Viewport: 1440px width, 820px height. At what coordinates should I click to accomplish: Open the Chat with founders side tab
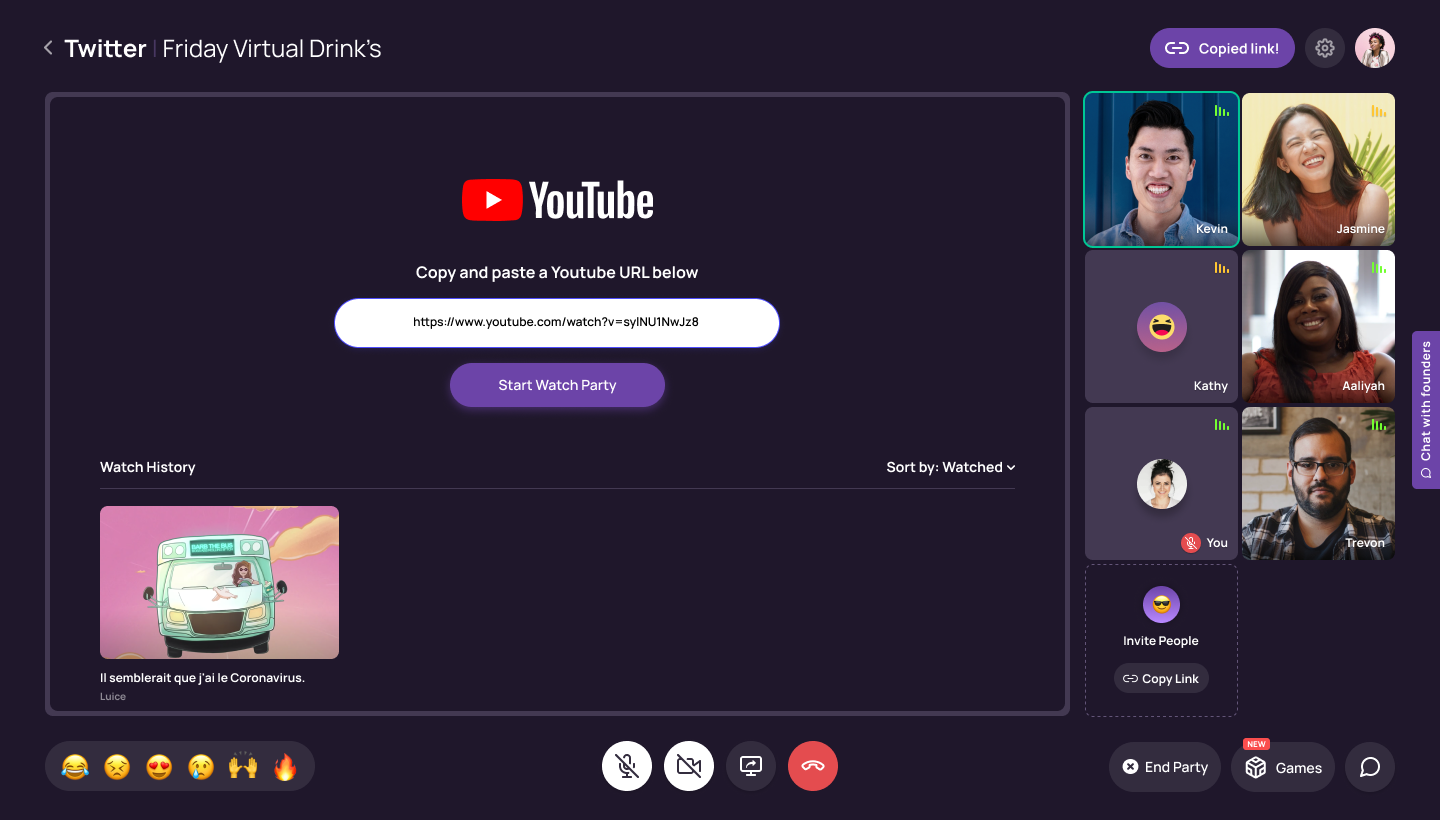click(1426, 410)
